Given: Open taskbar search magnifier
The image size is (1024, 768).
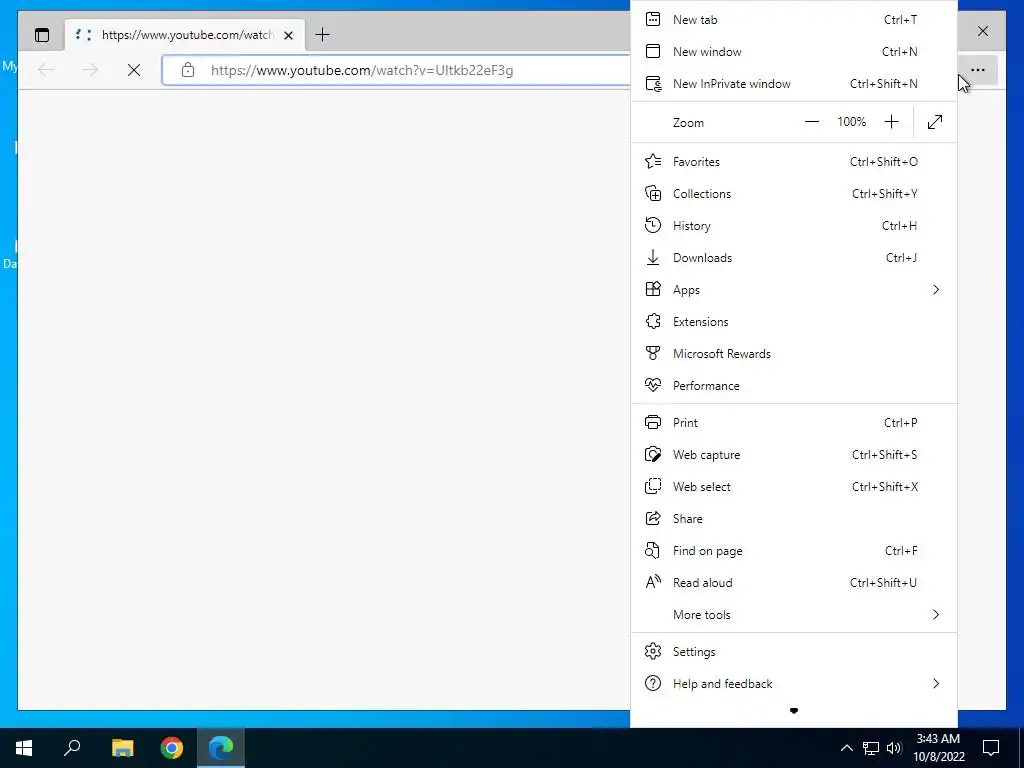Looking at the screenshot, I should (x=72, y=748).
